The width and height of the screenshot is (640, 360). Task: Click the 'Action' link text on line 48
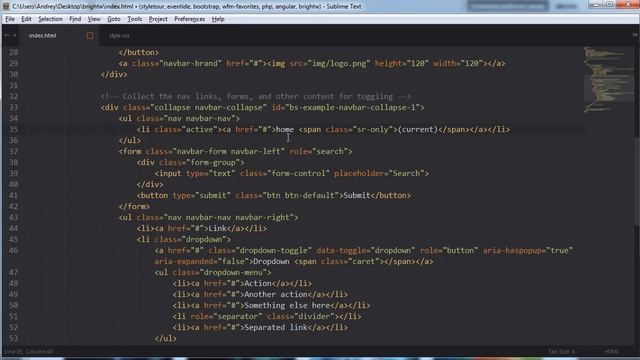pyautogui.click(x=258, y=284)
